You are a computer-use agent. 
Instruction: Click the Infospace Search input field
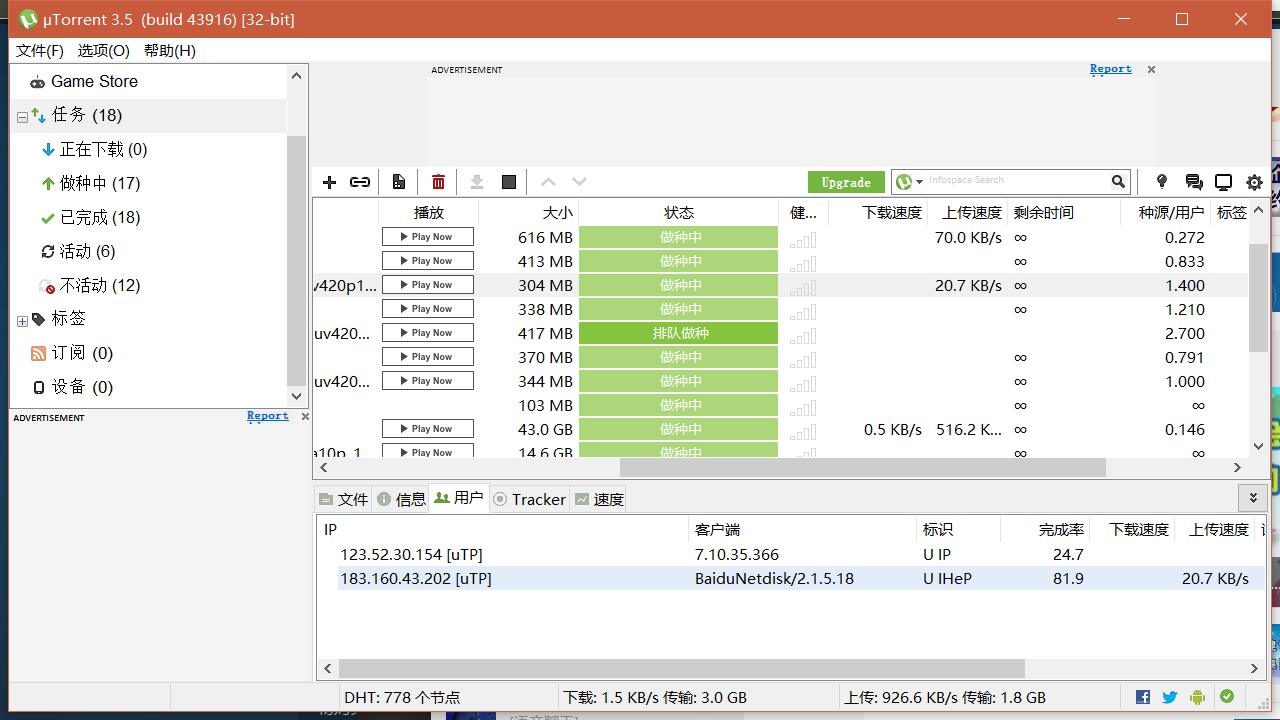pyautogui.click(x=1017, y=181)
